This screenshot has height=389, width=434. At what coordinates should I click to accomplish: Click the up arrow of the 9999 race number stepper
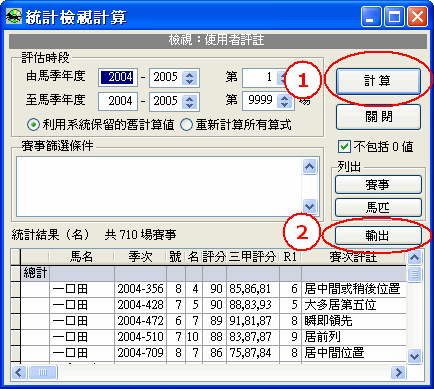[284, 97]
